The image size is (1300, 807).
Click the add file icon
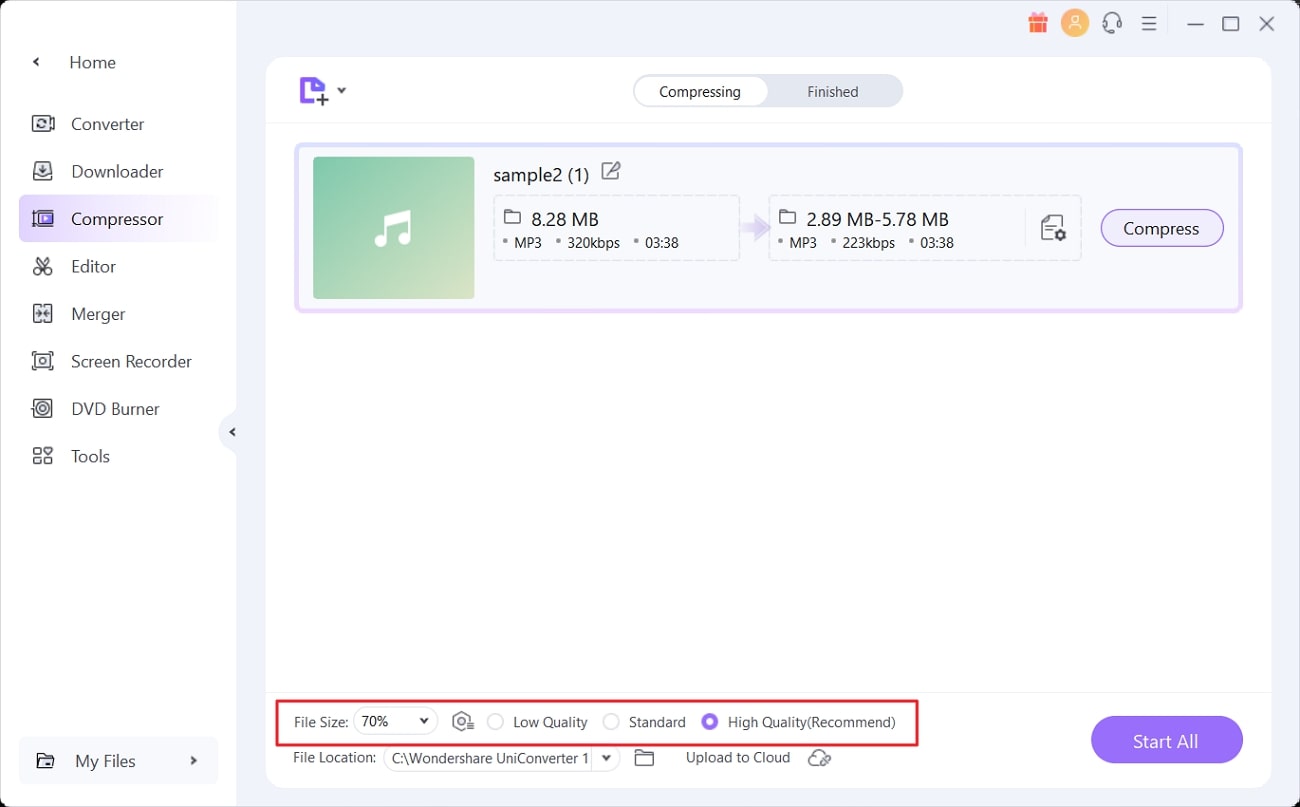pyautogui.click(x=313, y=91)
